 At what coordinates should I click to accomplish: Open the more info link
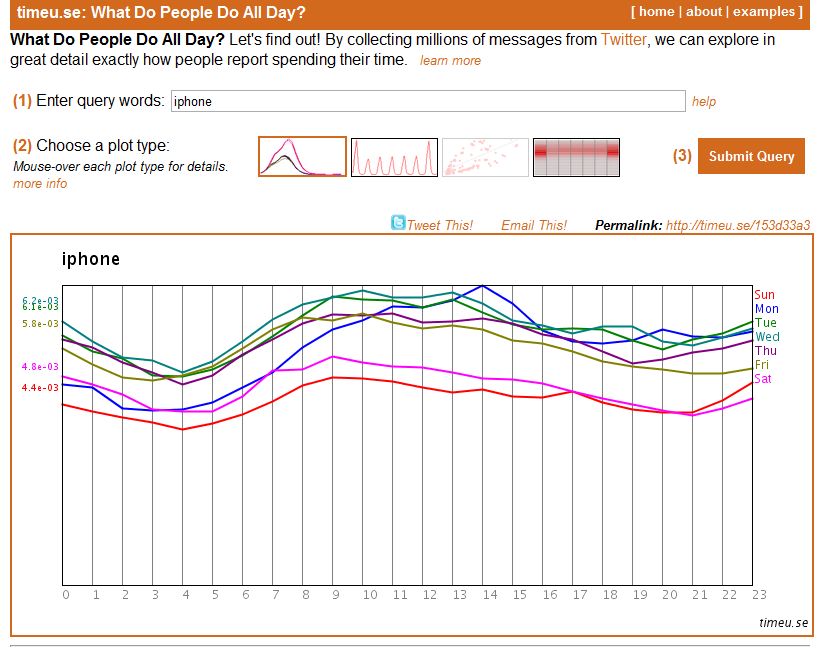tap(40, 184)
